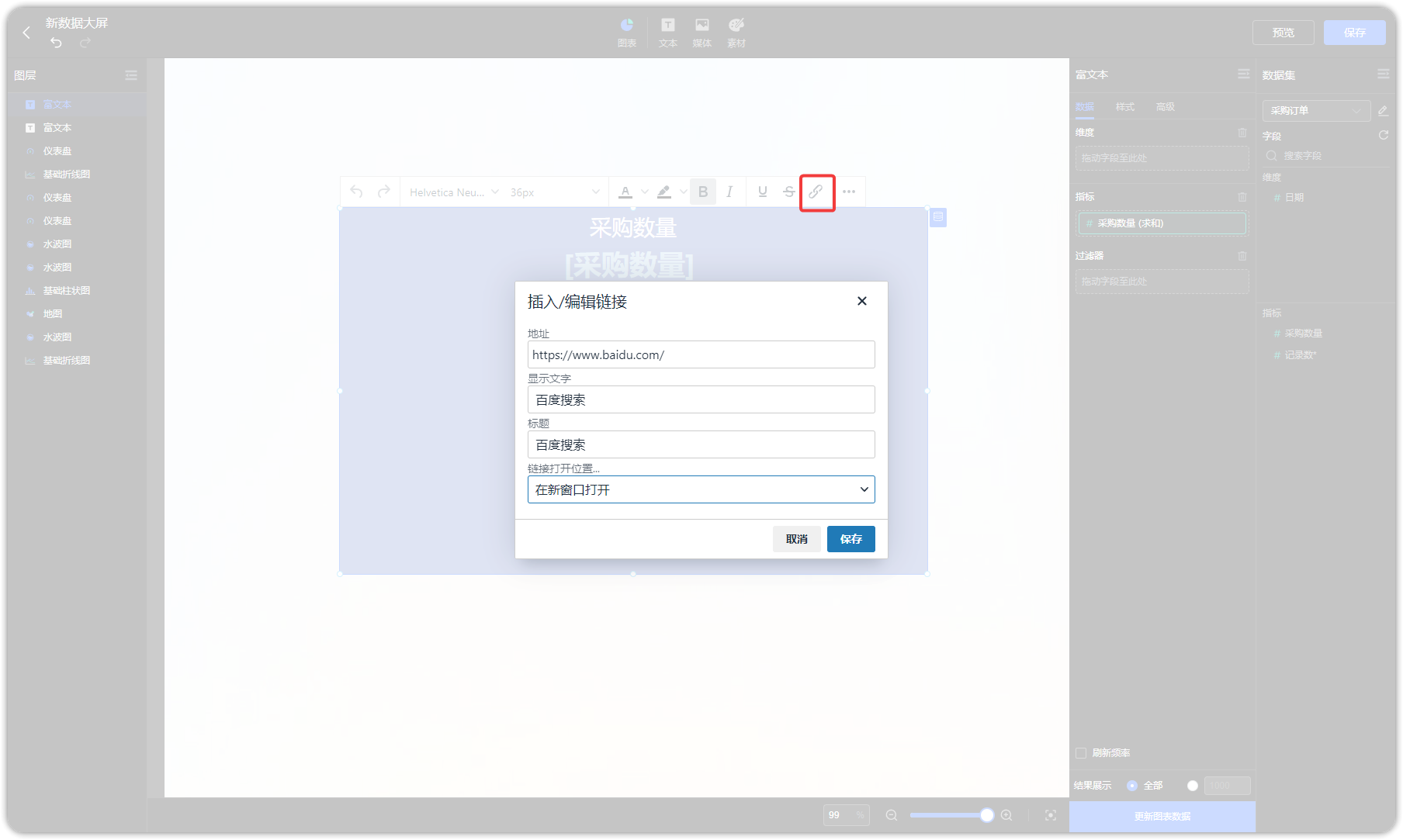This screenshot has width=1403, height=840.
Task: Click the undo arrow below the screen title
Action: [x=55, y=43]
